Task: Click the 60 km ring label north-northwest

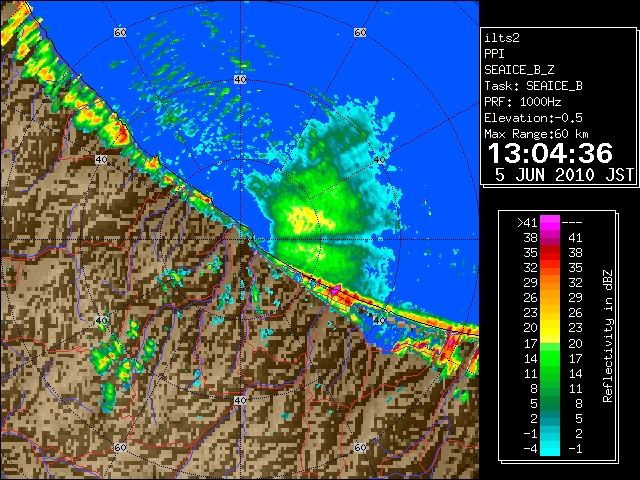Action: tap(120, 32)
